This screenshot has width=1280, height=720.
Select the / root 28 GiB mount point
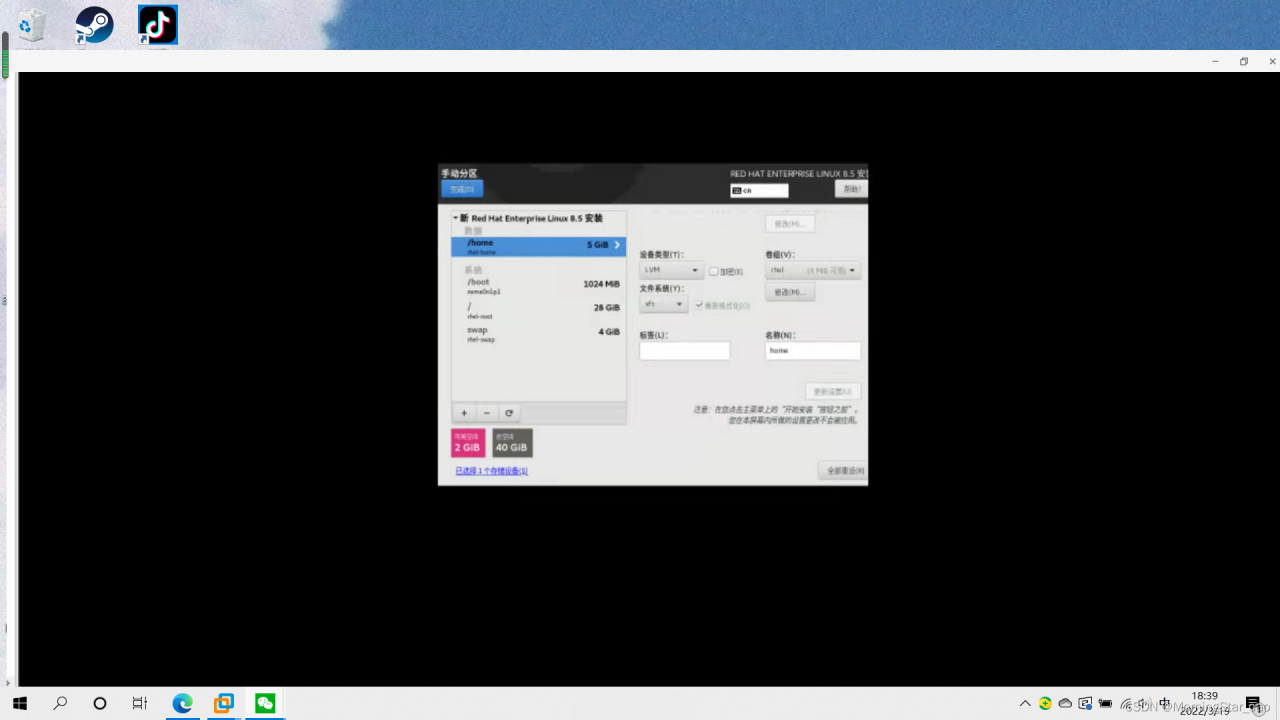click(x=538, y=310)
